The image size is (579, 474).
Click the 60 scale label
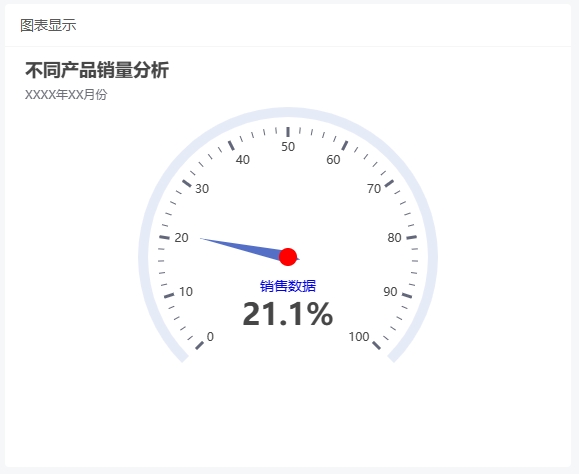point(333,160)
